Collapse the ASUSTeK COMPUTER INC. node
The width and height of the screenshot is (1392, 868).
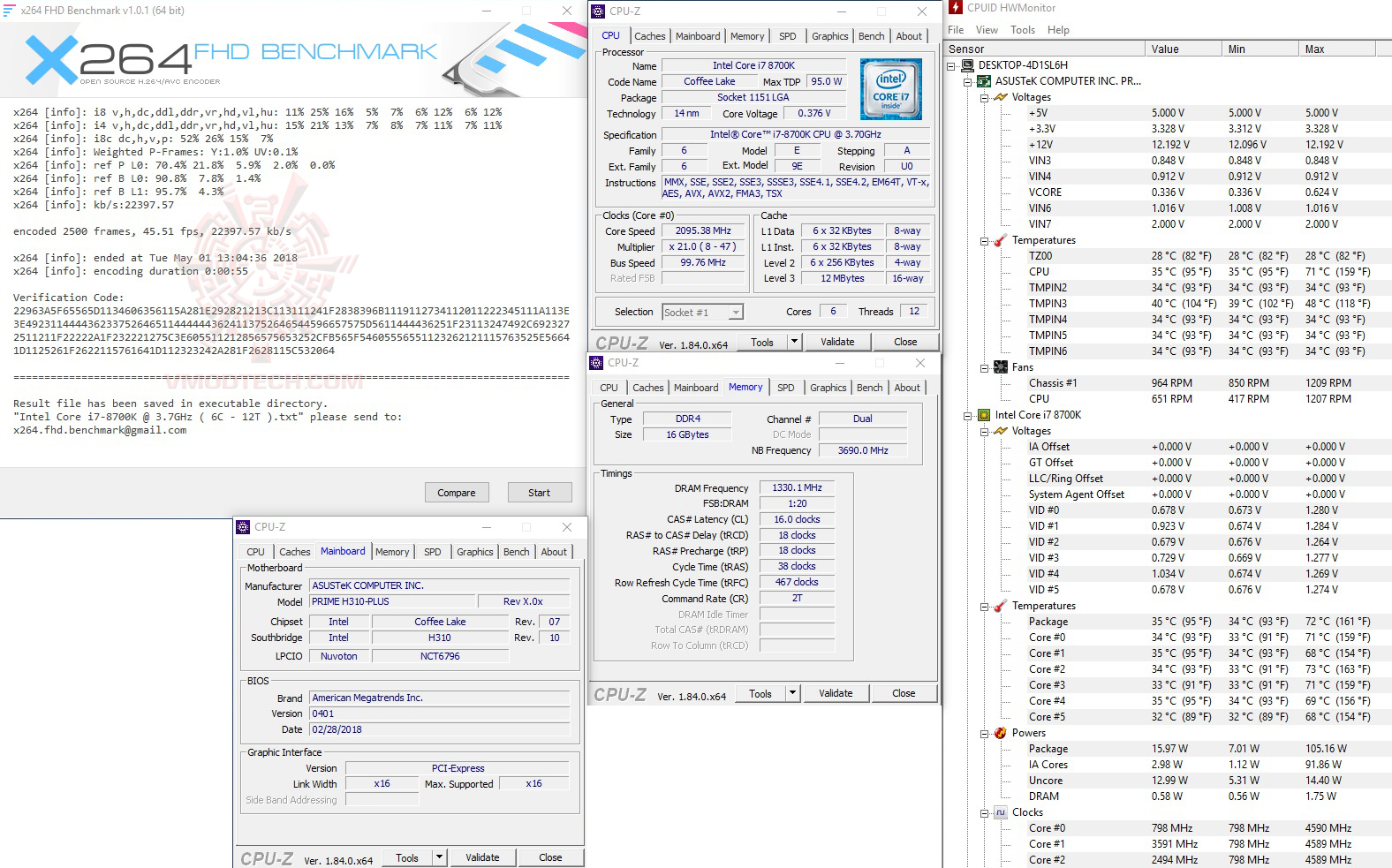pyautogui.click(x=968, y=81)
